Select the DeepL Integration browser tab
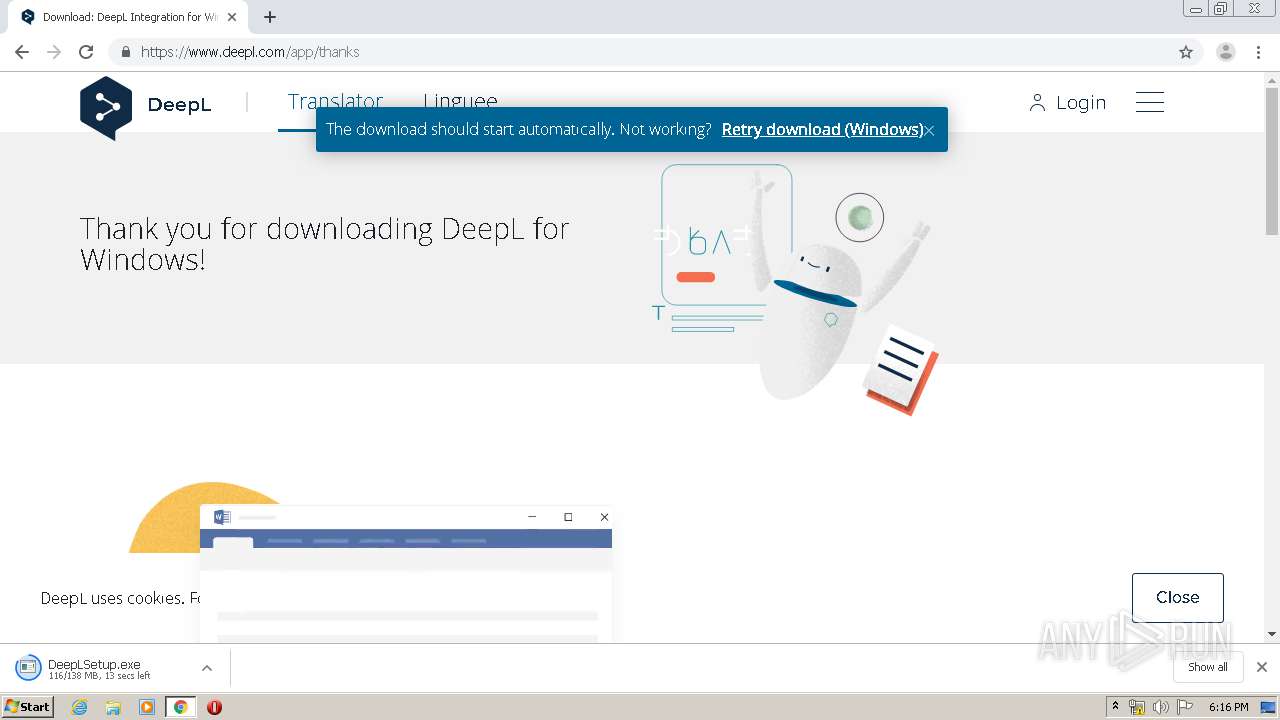The image size is (1280, 720). tap(129, 17)
